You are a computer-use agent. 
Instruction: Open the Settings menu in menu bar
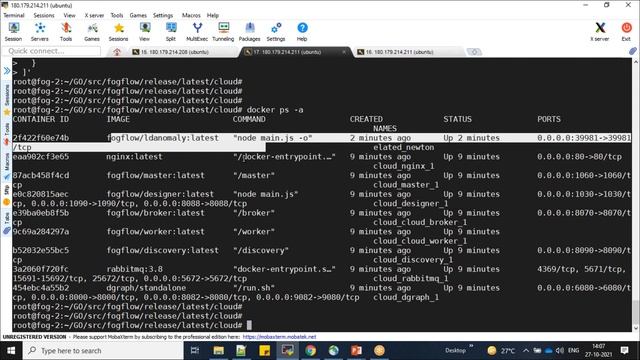[x=163, y=15]
